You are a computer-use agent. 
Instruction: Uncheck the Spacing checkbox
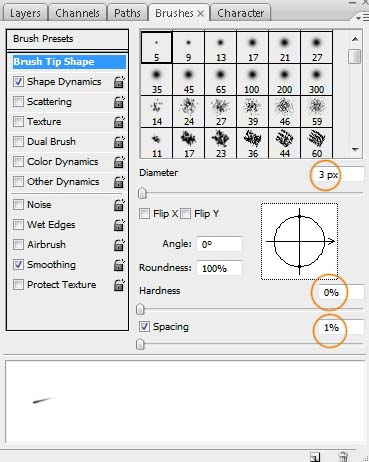coord(144,327)
